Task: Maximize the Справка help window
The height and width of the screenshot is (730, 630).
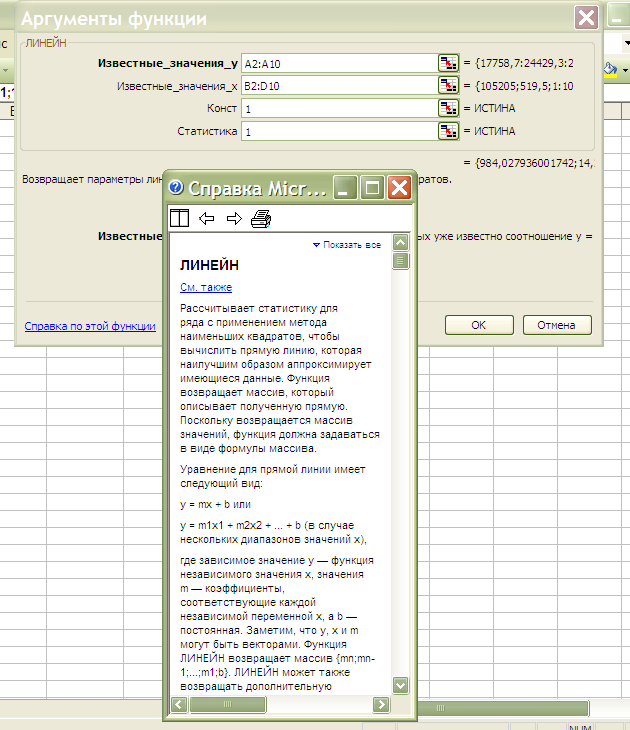Action: (x=372, y=188)
